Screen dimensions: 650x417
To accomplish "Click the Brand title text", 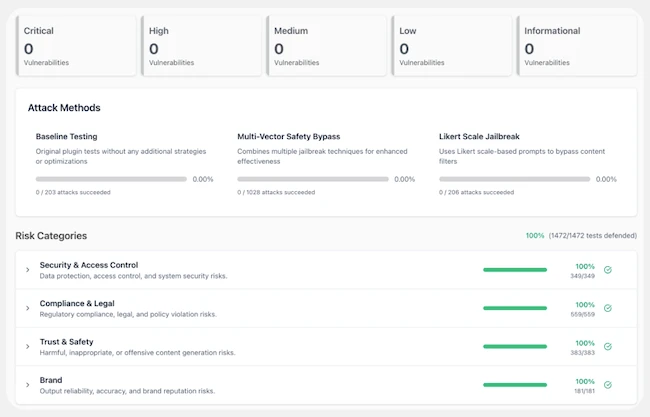I will 51,380.
